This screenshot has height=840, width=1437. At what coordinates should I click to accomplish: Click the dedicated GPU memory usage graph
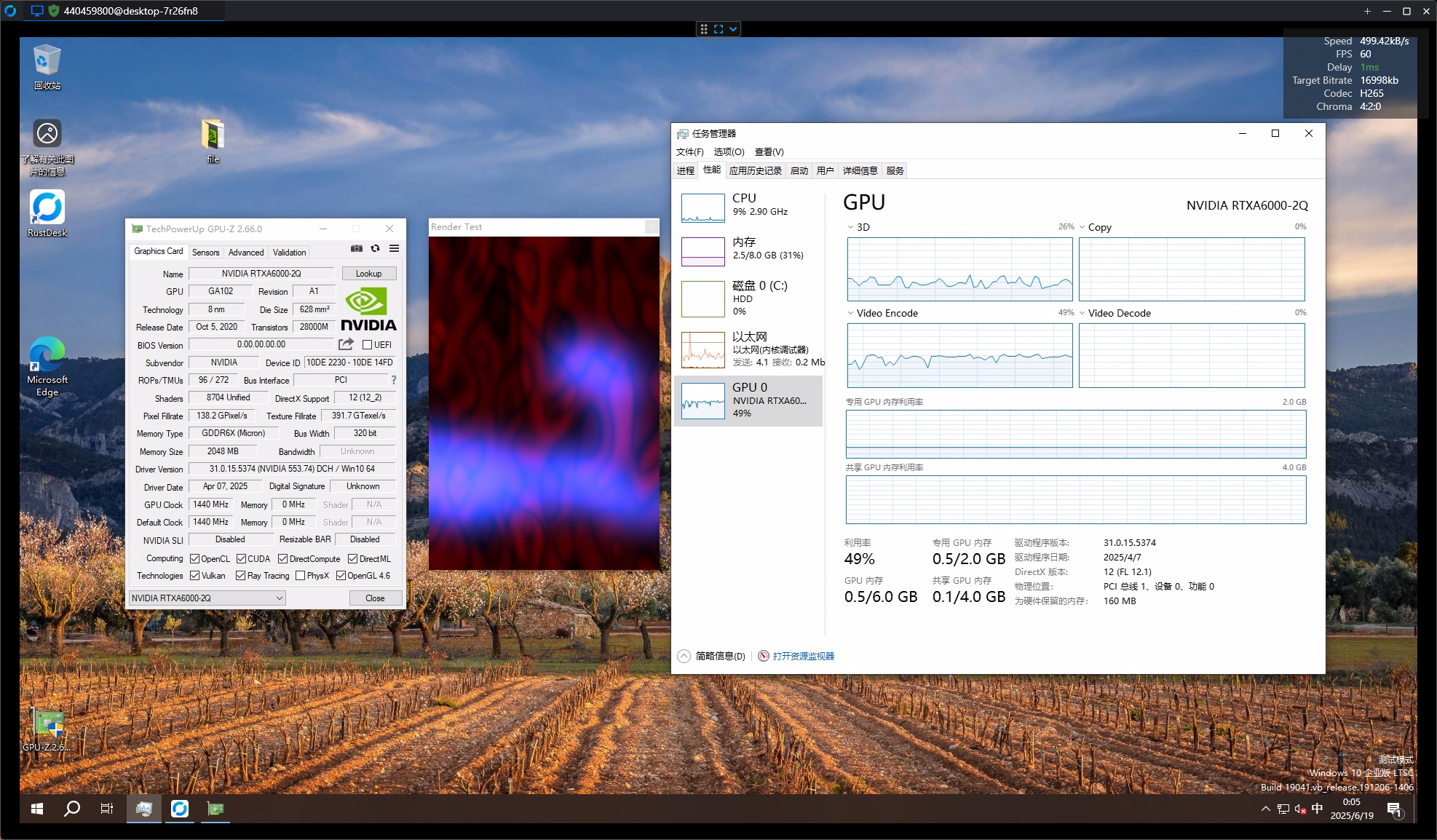point(1076,434)
